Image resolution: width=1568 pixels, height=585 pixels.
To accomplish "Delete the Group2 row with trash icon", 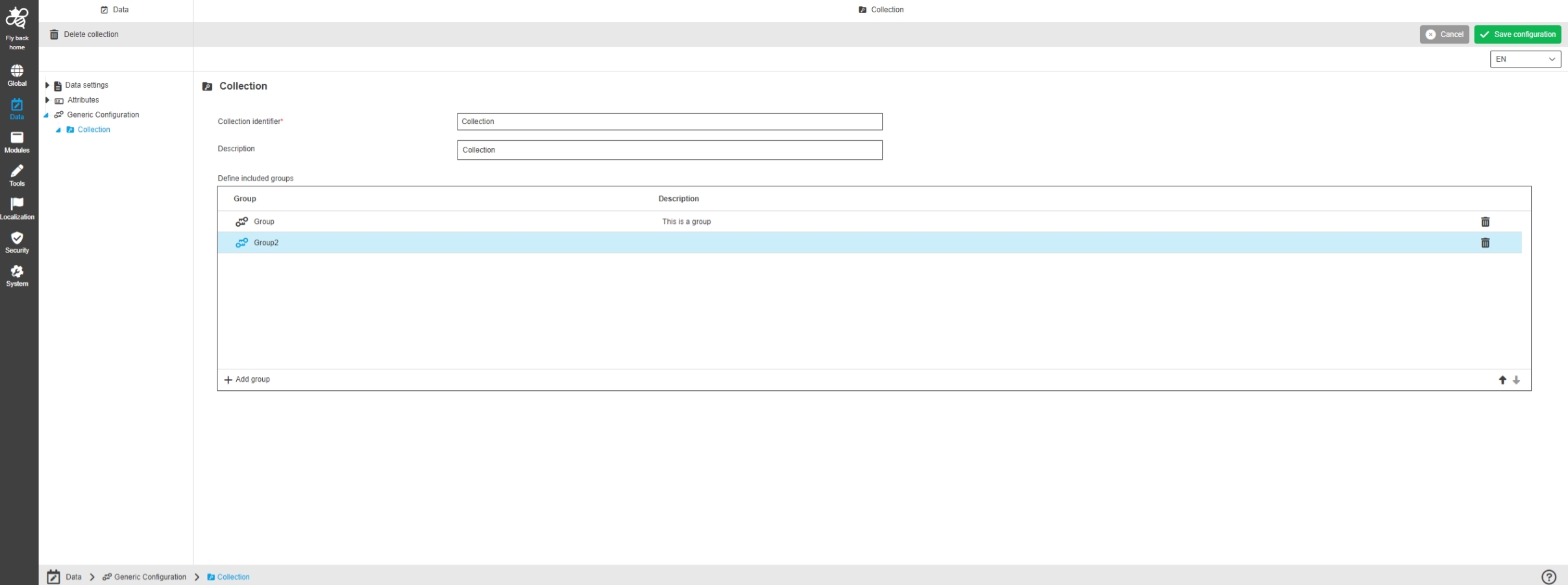I will (x=1485, y=243).
